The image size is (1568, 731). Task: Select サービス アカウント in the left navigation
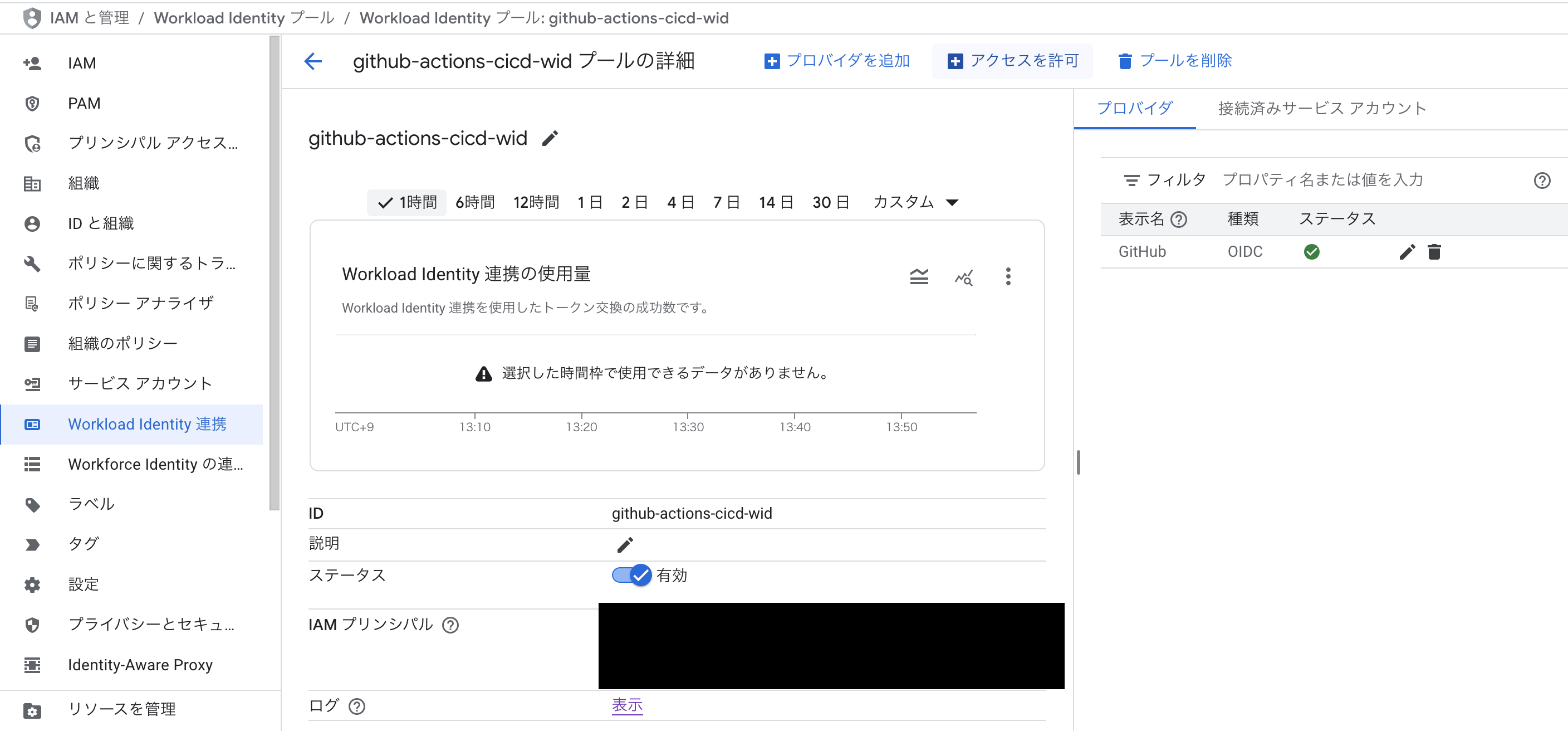pyautogui.click(x=139, y=383)
